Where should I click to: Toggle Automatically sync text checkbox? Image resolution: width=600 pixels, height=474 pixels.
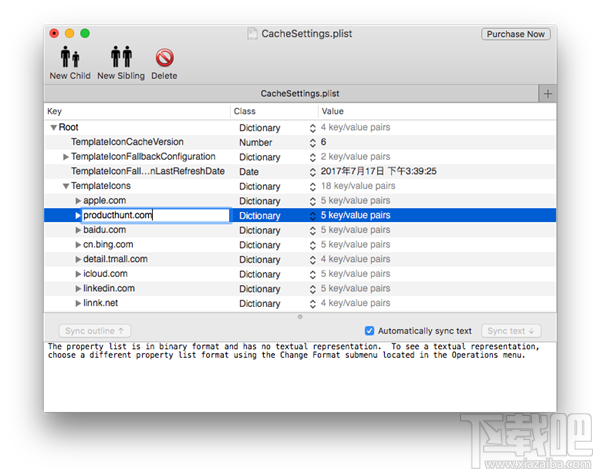click(x=370, y=330)
